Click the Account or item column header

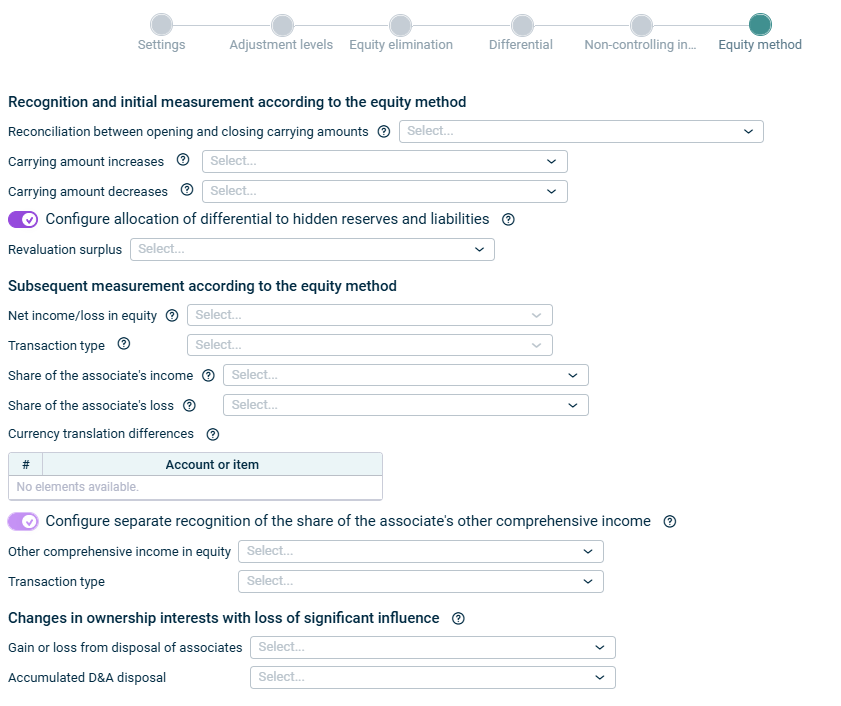coord(212,464)
